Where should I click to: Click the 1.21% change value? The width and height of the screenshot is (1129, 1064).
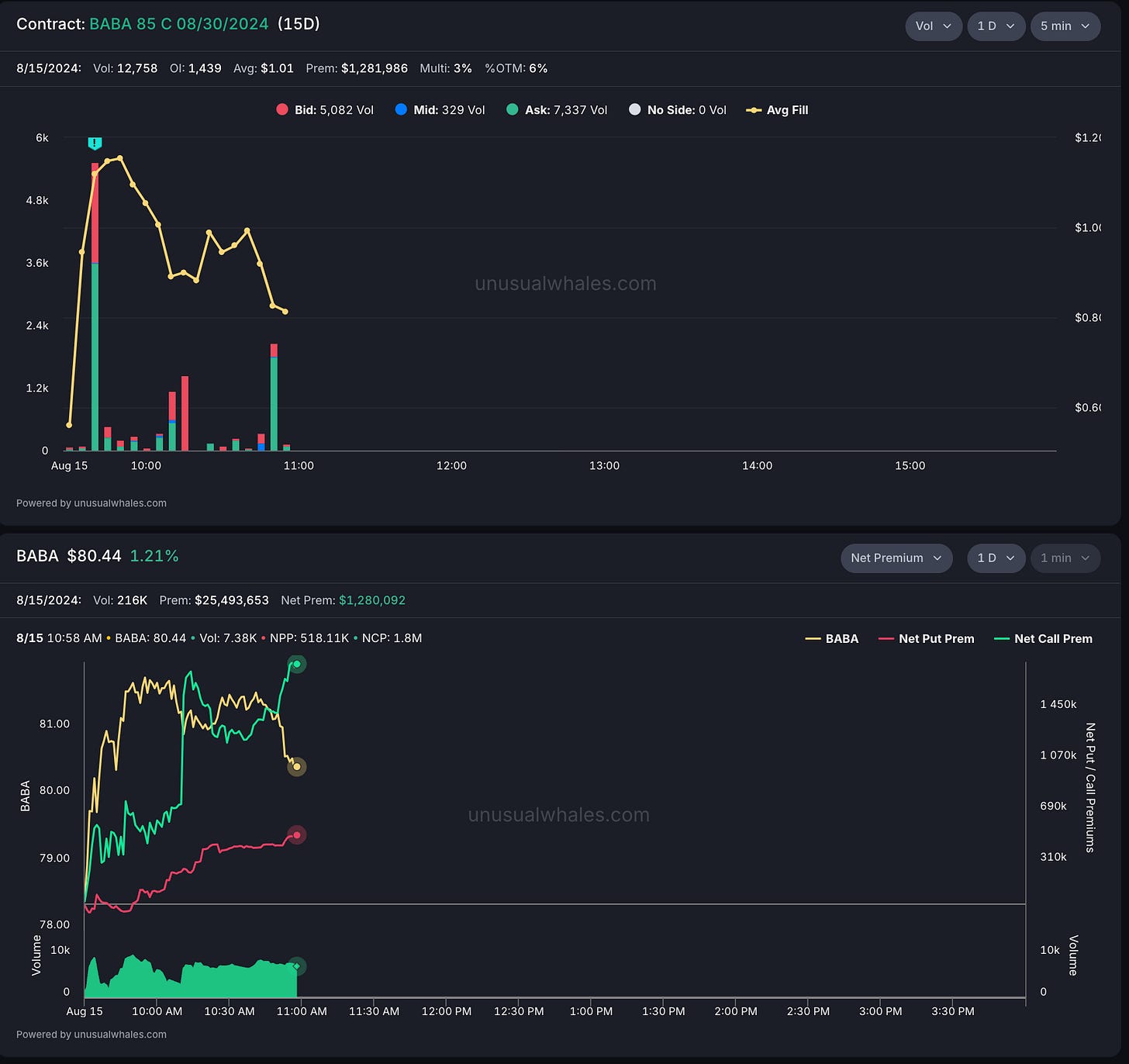coord(154,556)
